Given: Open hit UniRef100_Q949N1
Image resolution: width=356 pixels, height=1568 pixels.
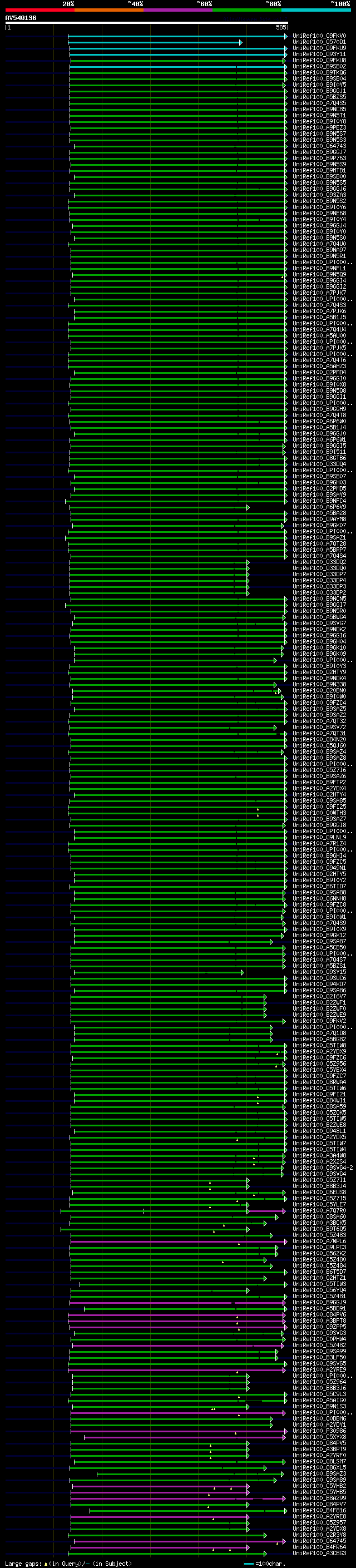Looking at the screenshot, I should pos(319,868).
